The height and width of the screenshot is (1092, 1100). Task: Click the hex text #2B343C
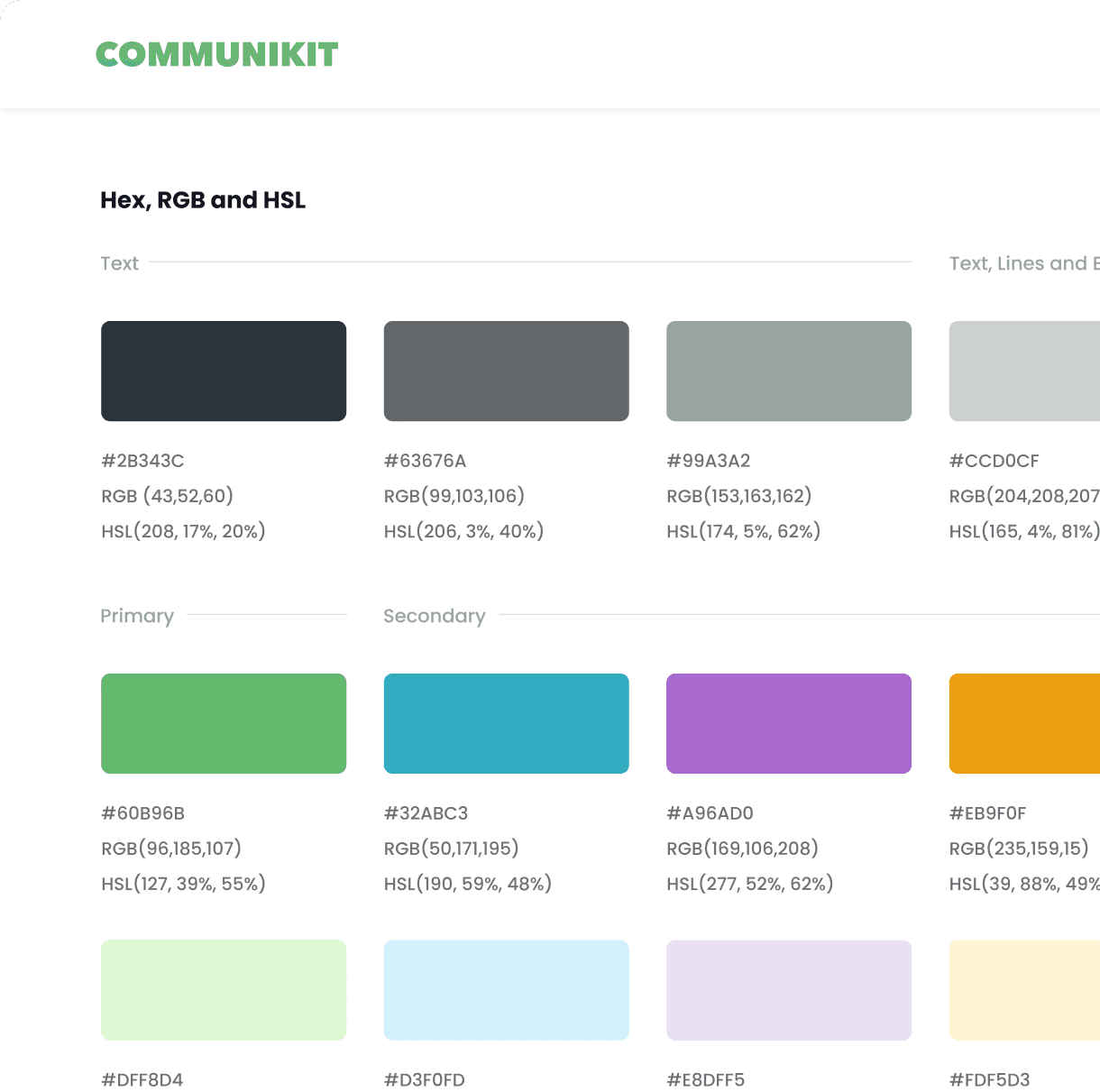pyautogui.click(x=142, y=461)
